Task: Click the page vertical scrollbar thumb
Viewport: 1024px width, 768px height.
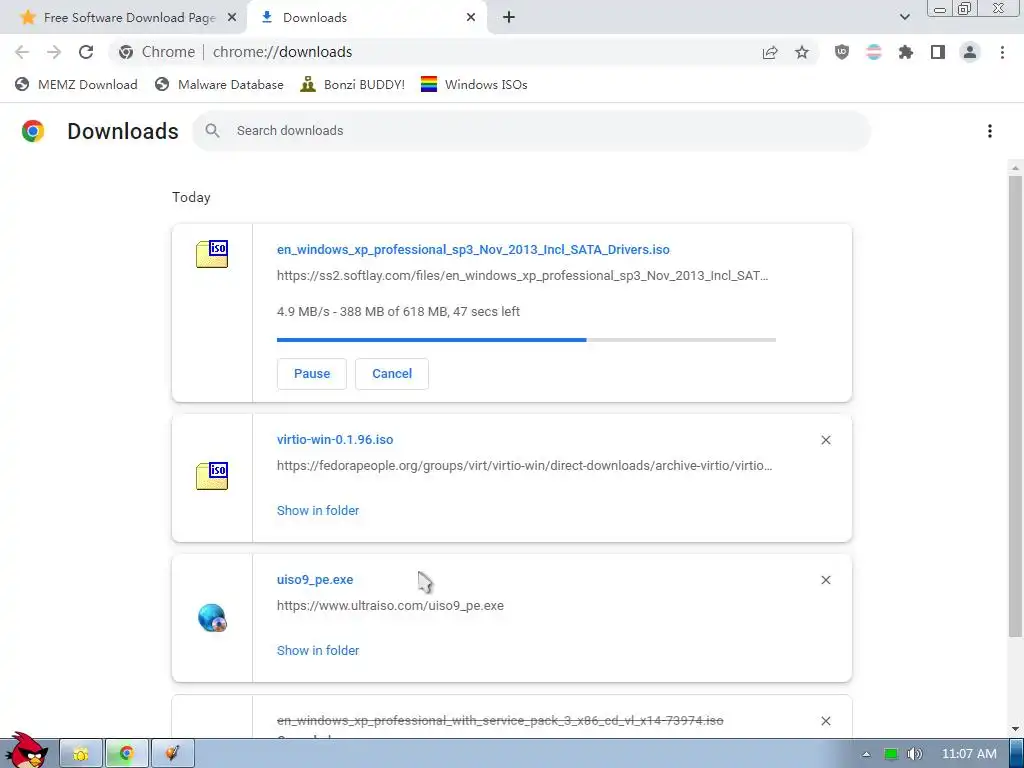Action: point(1015,405)
